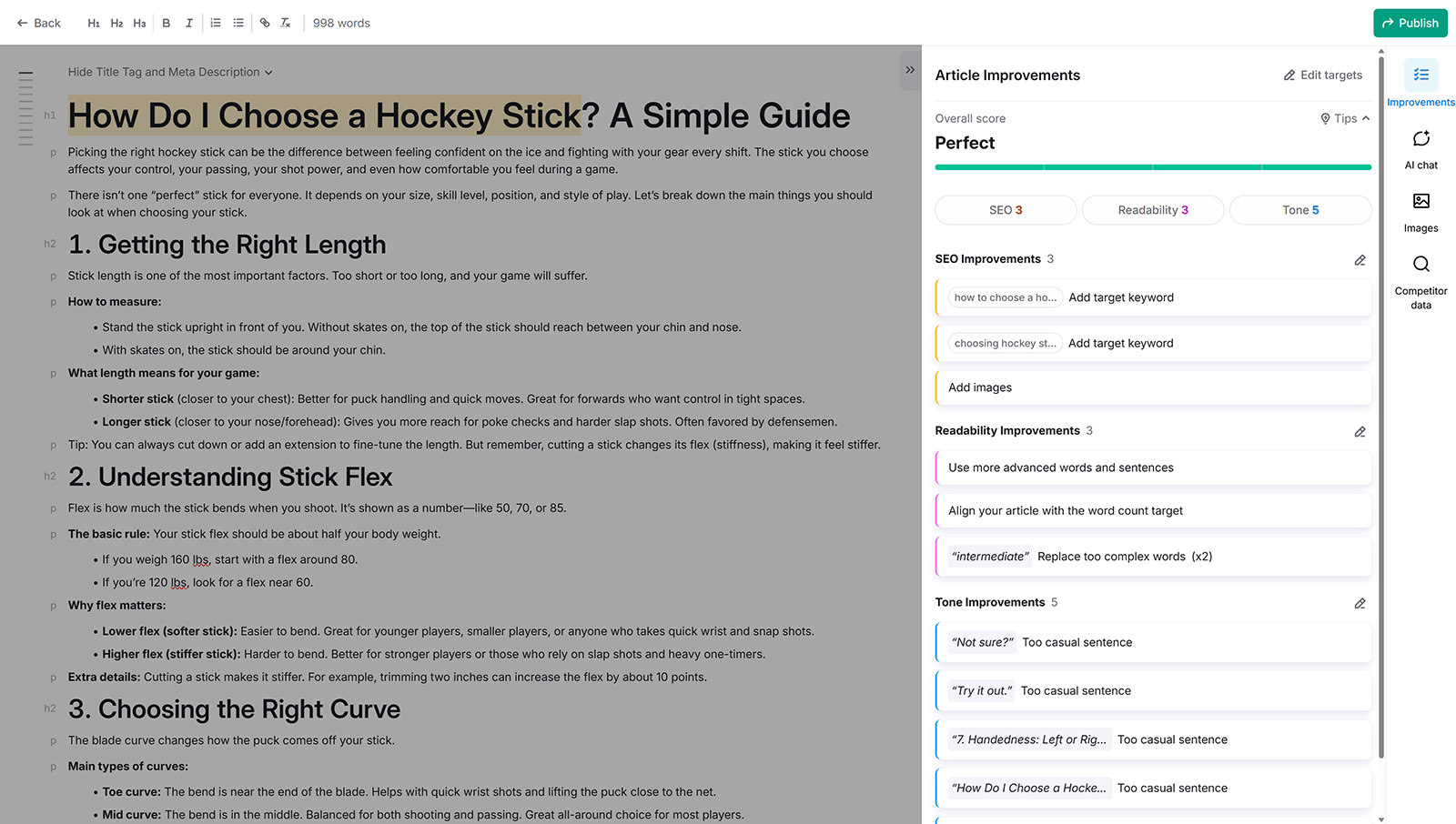Clear text formatting with the Tx icon
1456x824 pixels.
point(285,23)
